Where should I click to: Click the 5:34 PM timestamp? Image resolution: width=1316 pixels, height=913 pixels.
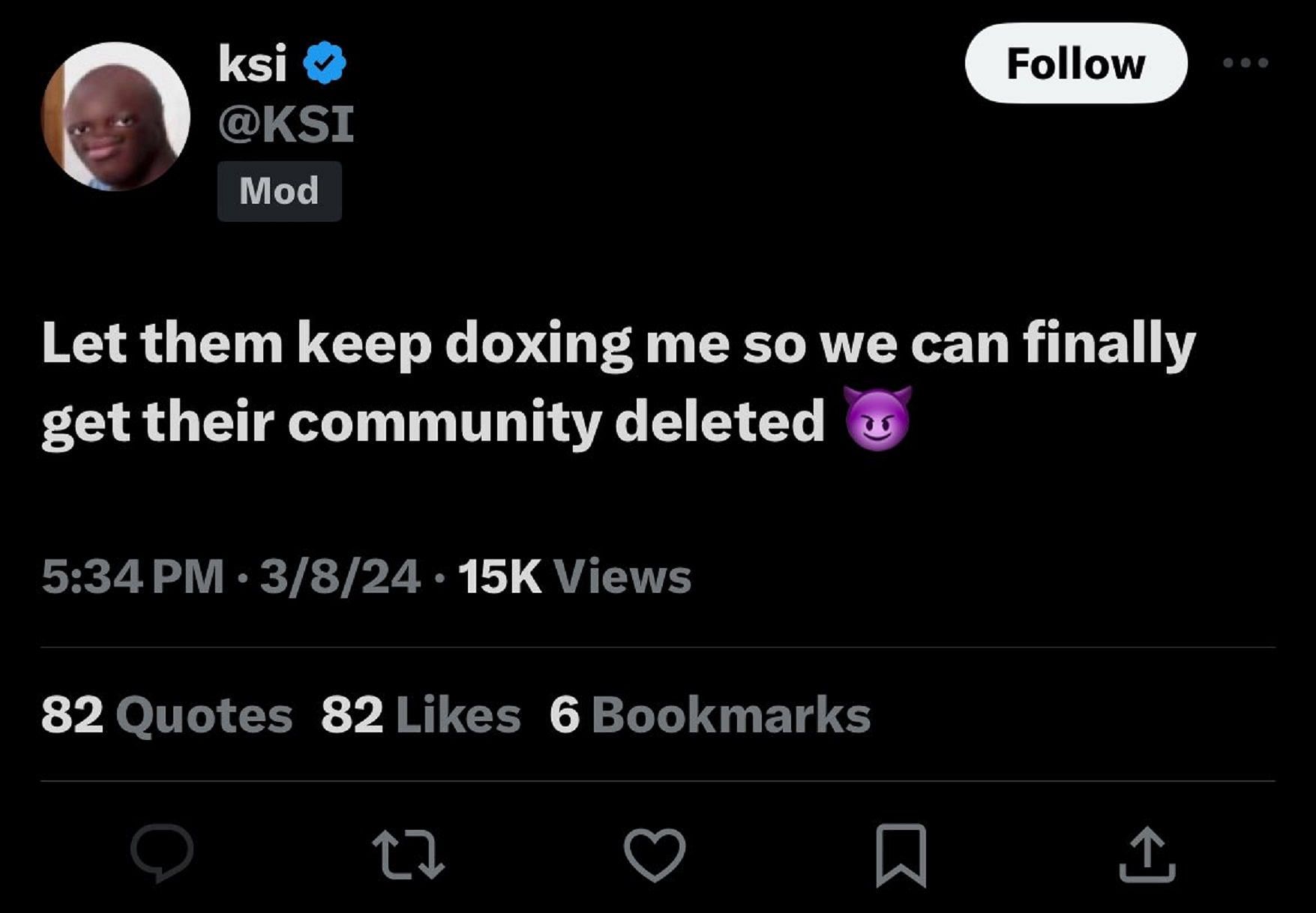(133, 576)
